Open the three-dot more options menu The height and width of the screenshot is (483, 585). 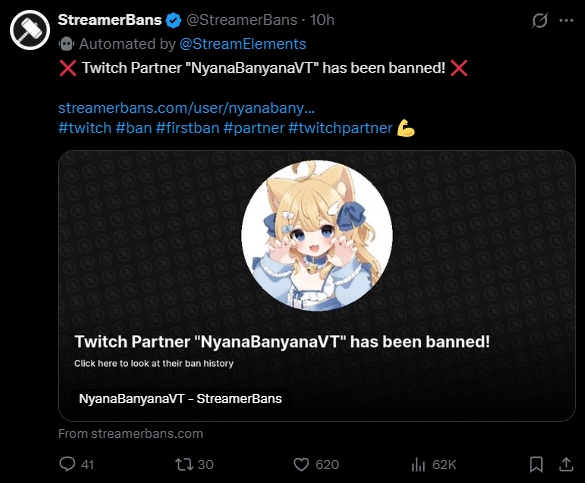(566, 21)
